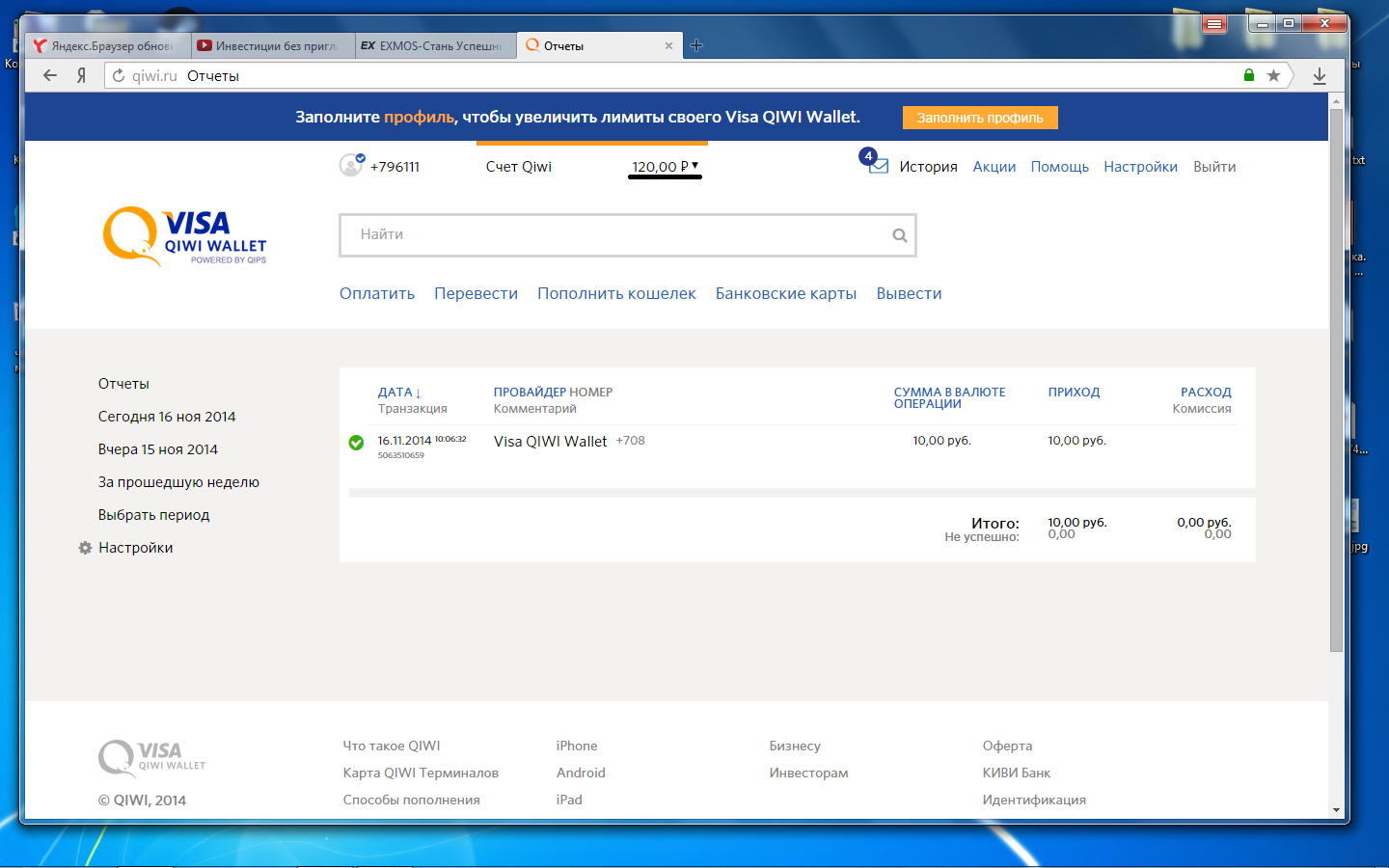Viewport: 1389px width, 868px height.
Task: Open the профиль link in the banner
Action: coord(419,117)
